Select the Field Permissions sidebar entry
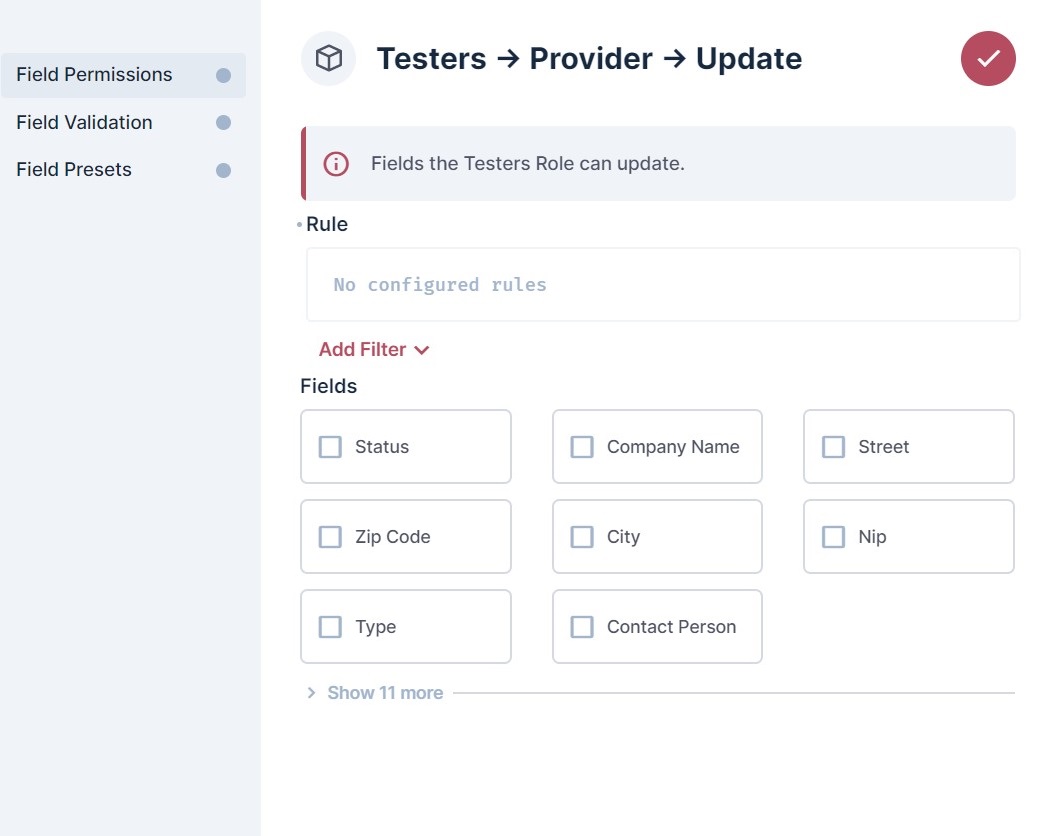This screenshot has height=836, width=1051. click(94, 74)
